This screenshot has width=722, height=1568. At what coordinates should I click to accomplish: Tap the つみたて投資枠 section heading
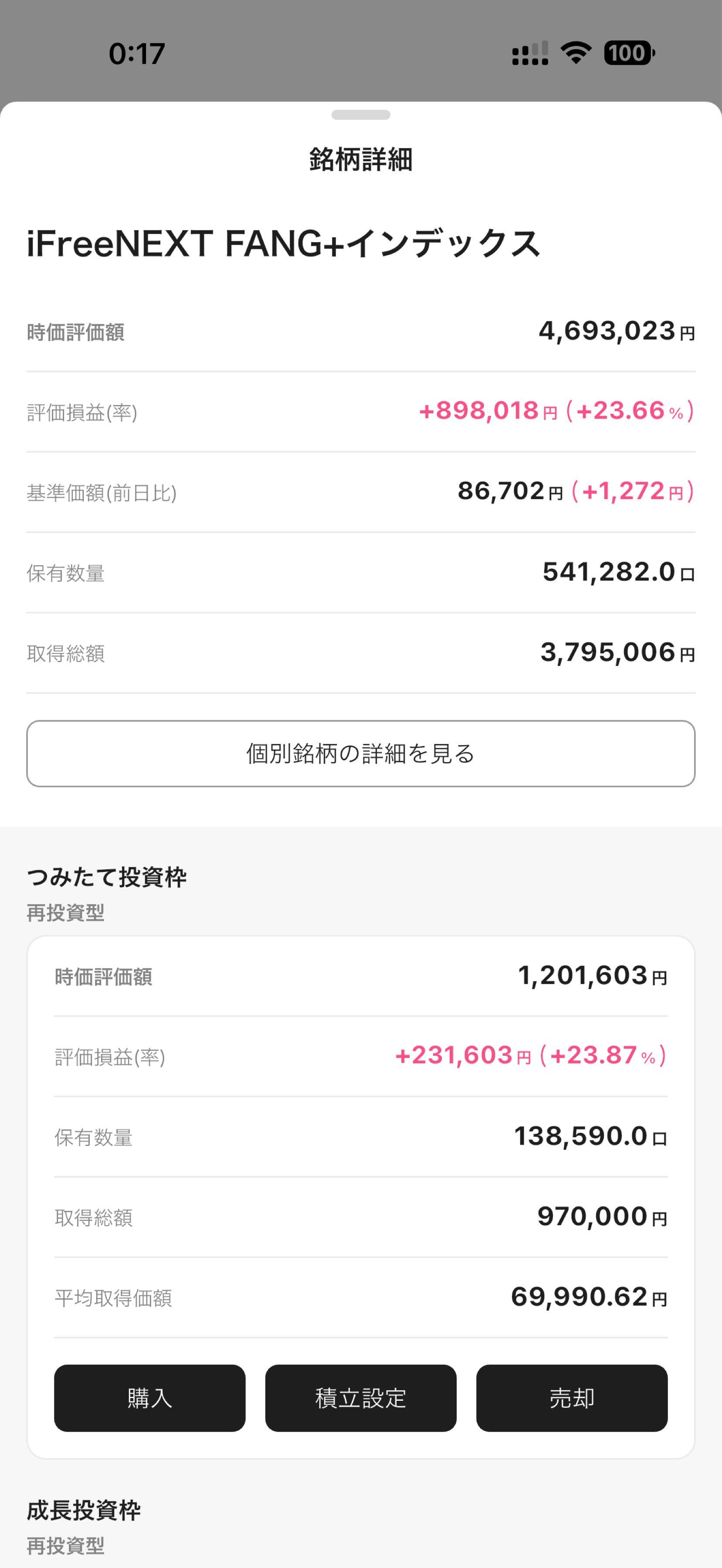(x=106, y=877)
